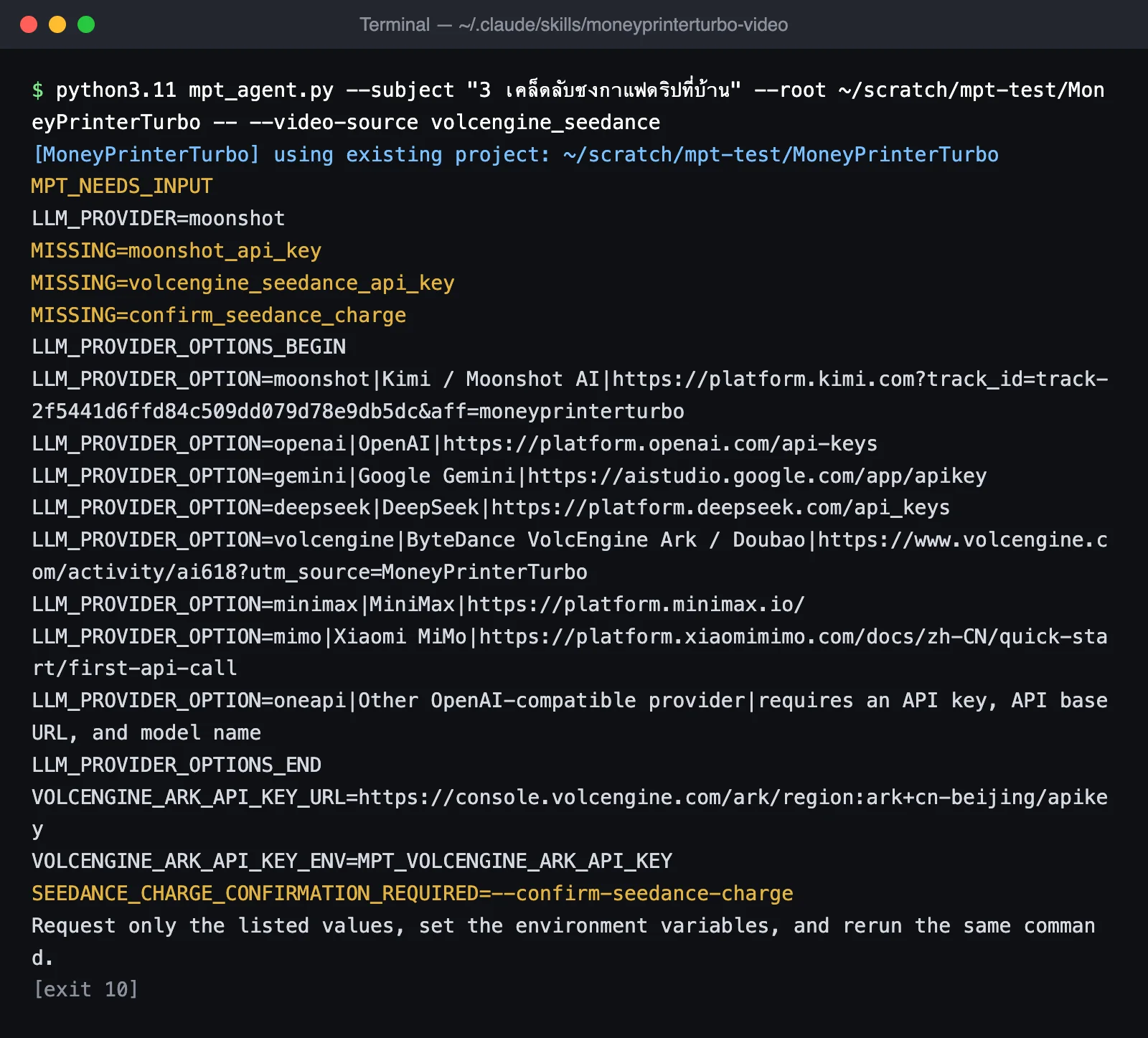Click "MISSING=volcengine_seedance_api_key" line
The image size is (1148, 1038).
point(243,283)
